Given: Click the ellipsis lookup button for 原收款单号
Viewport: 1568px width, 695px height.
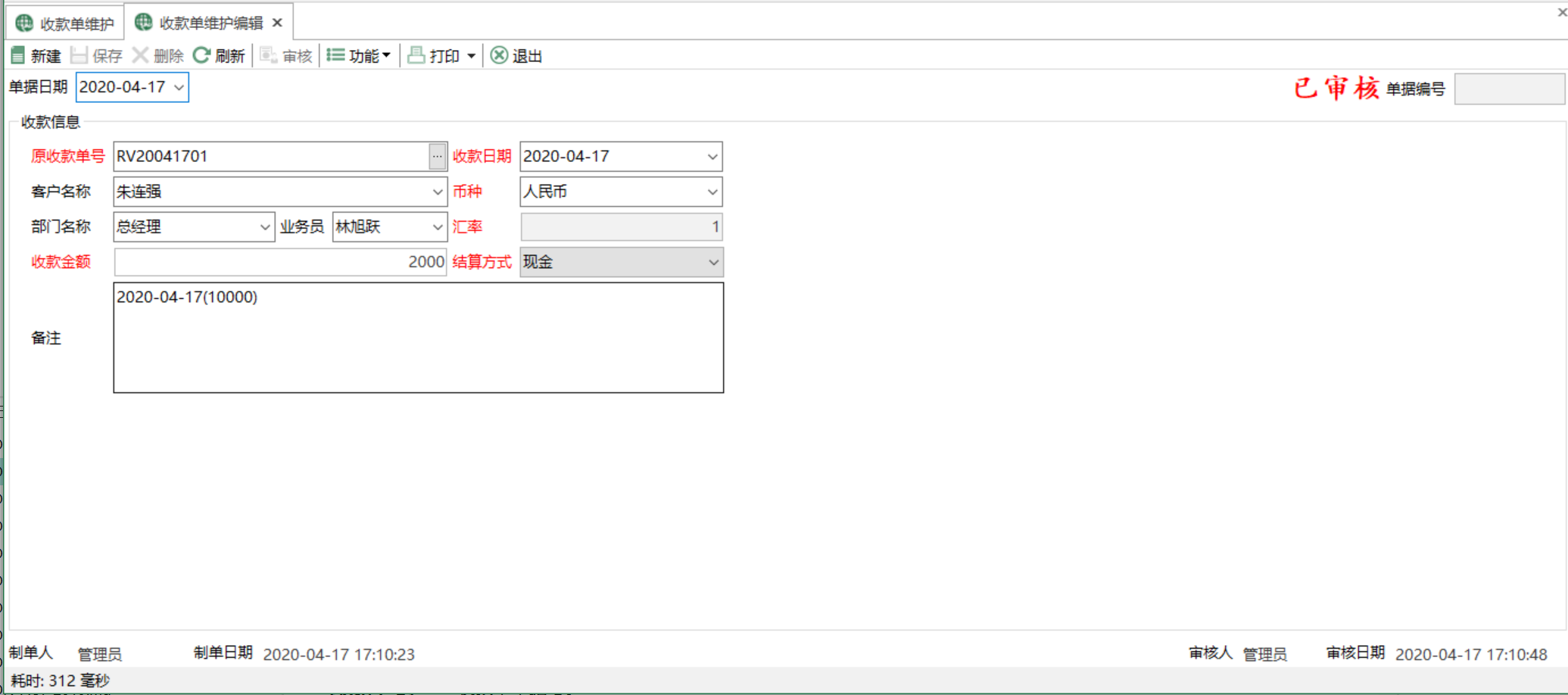Looking at the screenshot, I should tap(437, 157).
